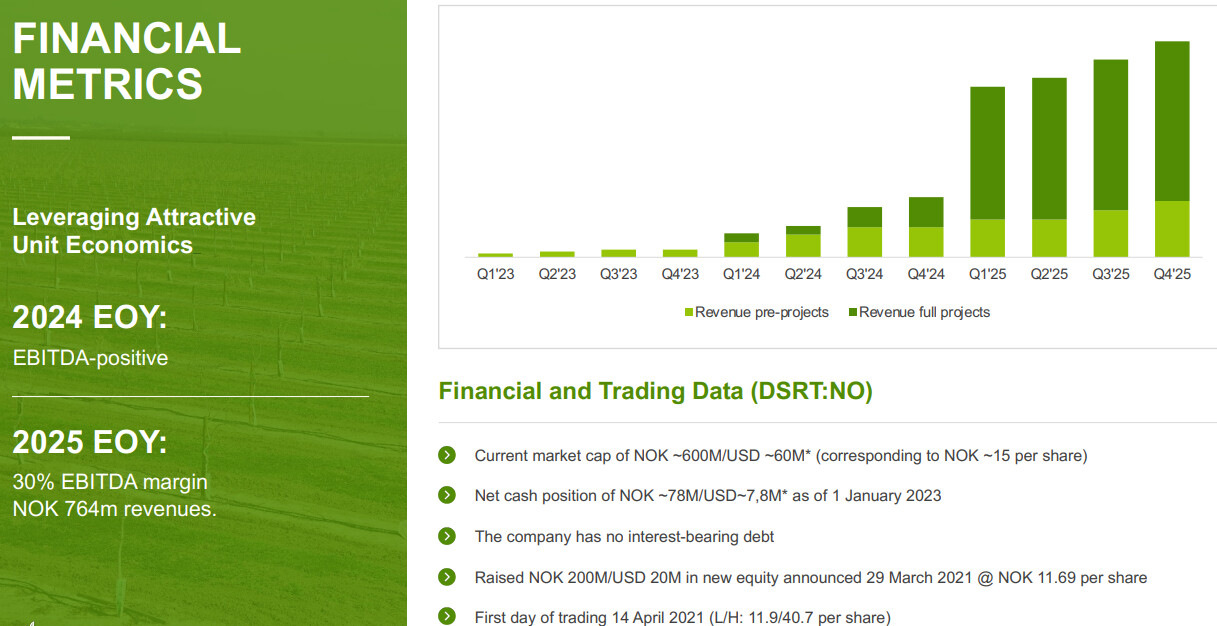This screenshot has width=1217, height=626.
Task: Click the Current market cap line
Action: pyautogui.click(x=781, y=455)
